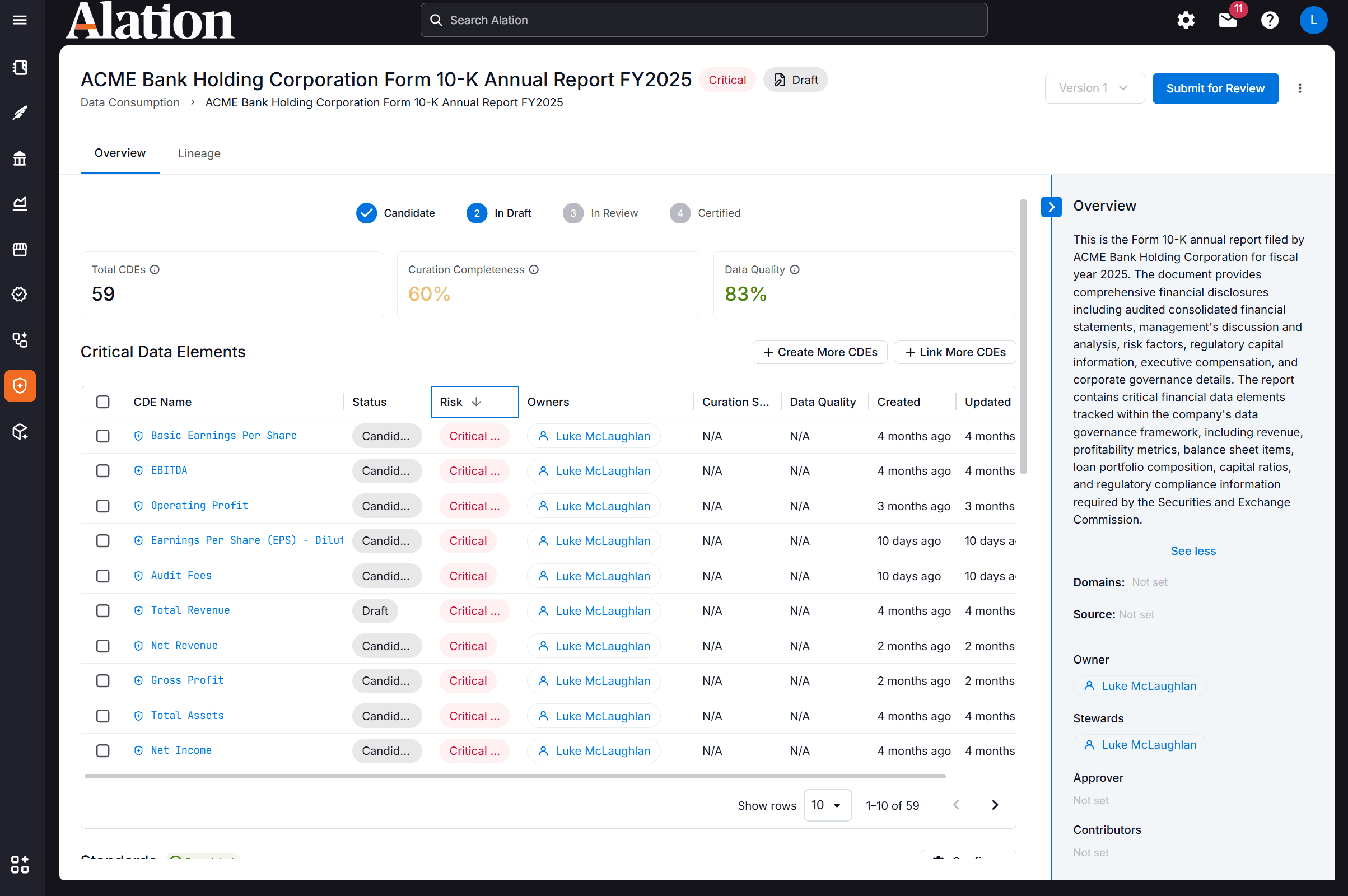Click the Status column header

coord(369,402)
